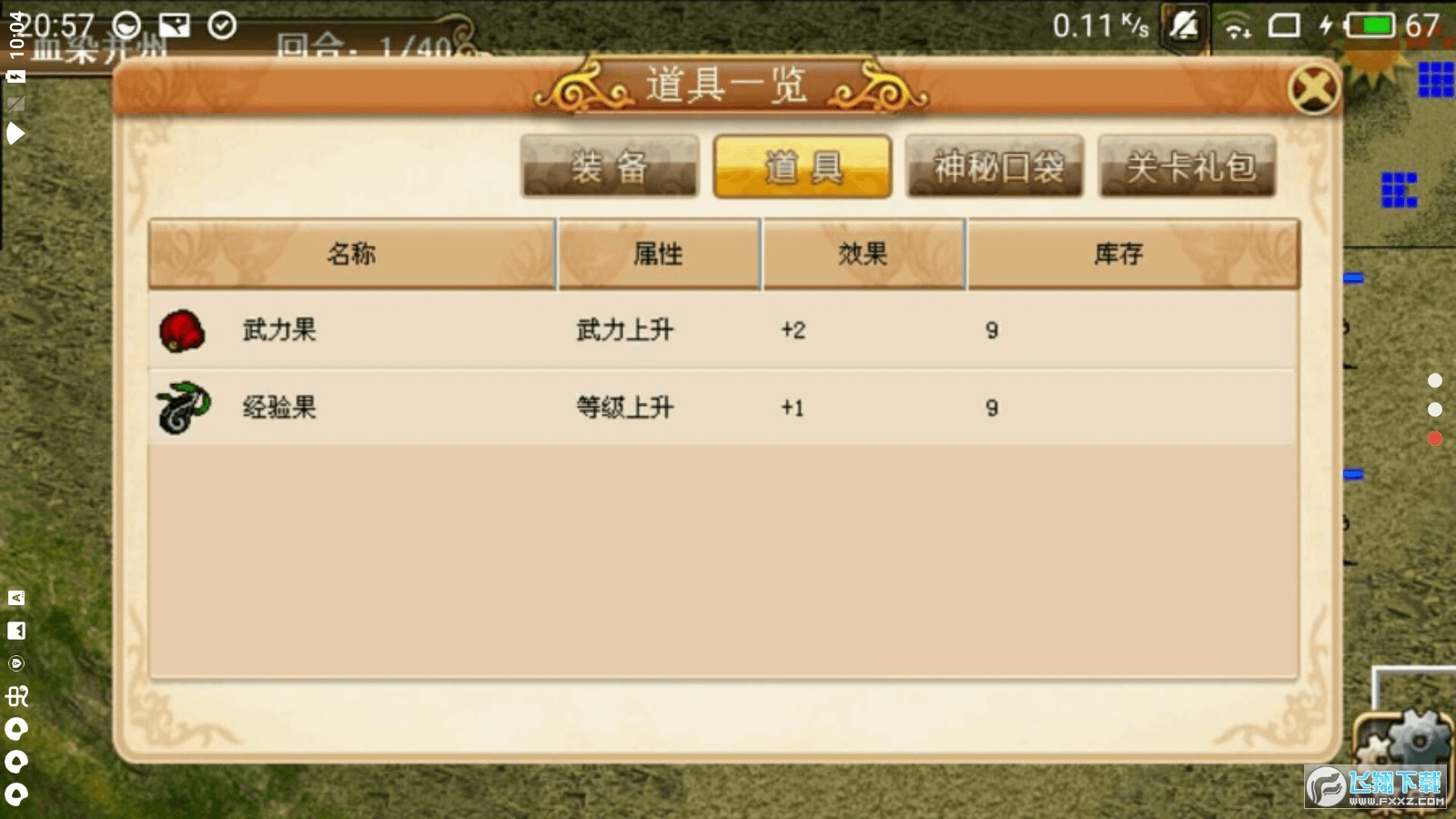This screenshot has width=1456, height=819.
Task: Tap the red page indicator dot
Action: pyautogui.click(x=1435, y=440)
